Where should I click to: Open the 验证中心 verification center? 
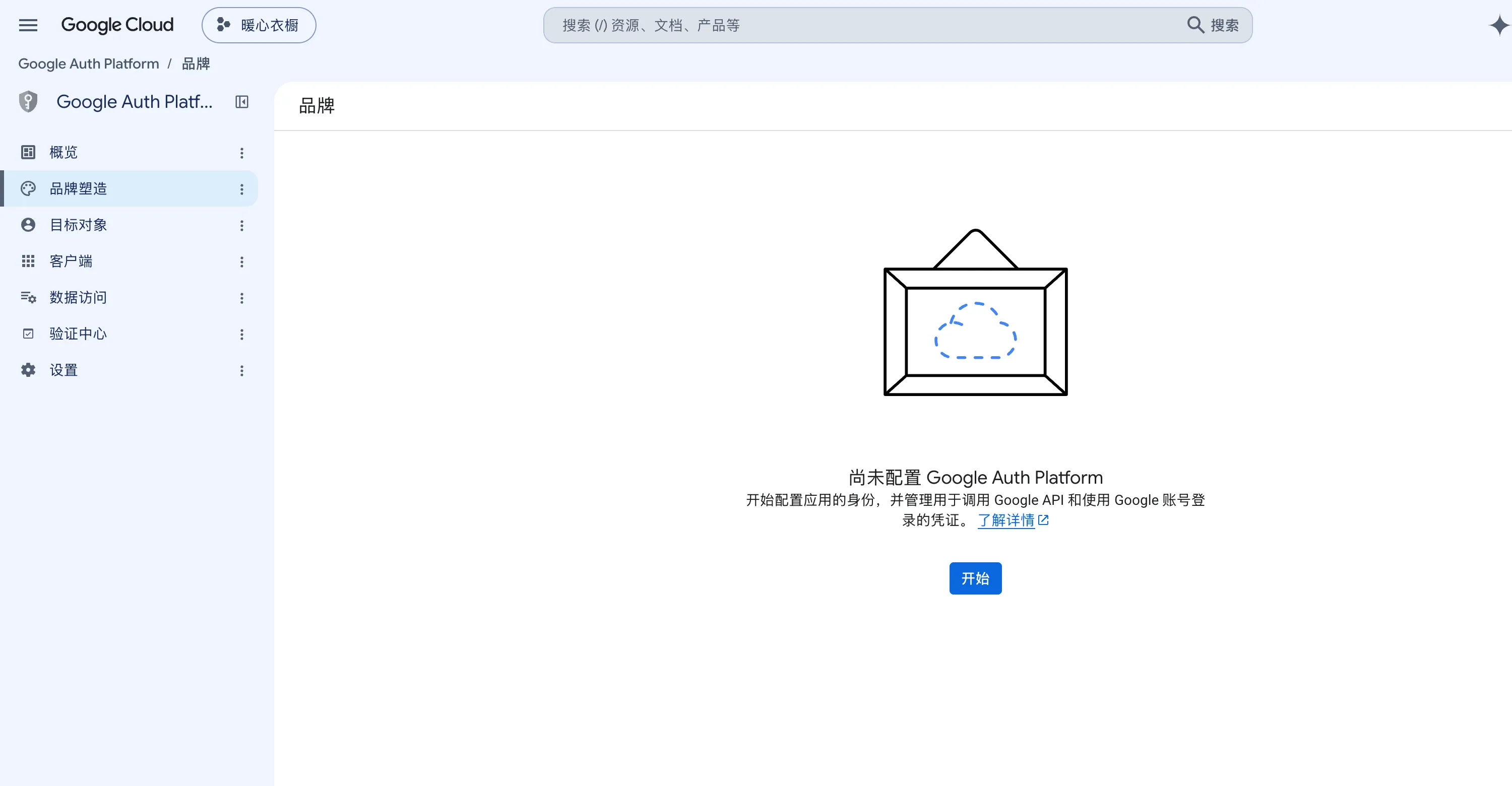(x=129, y=335)
